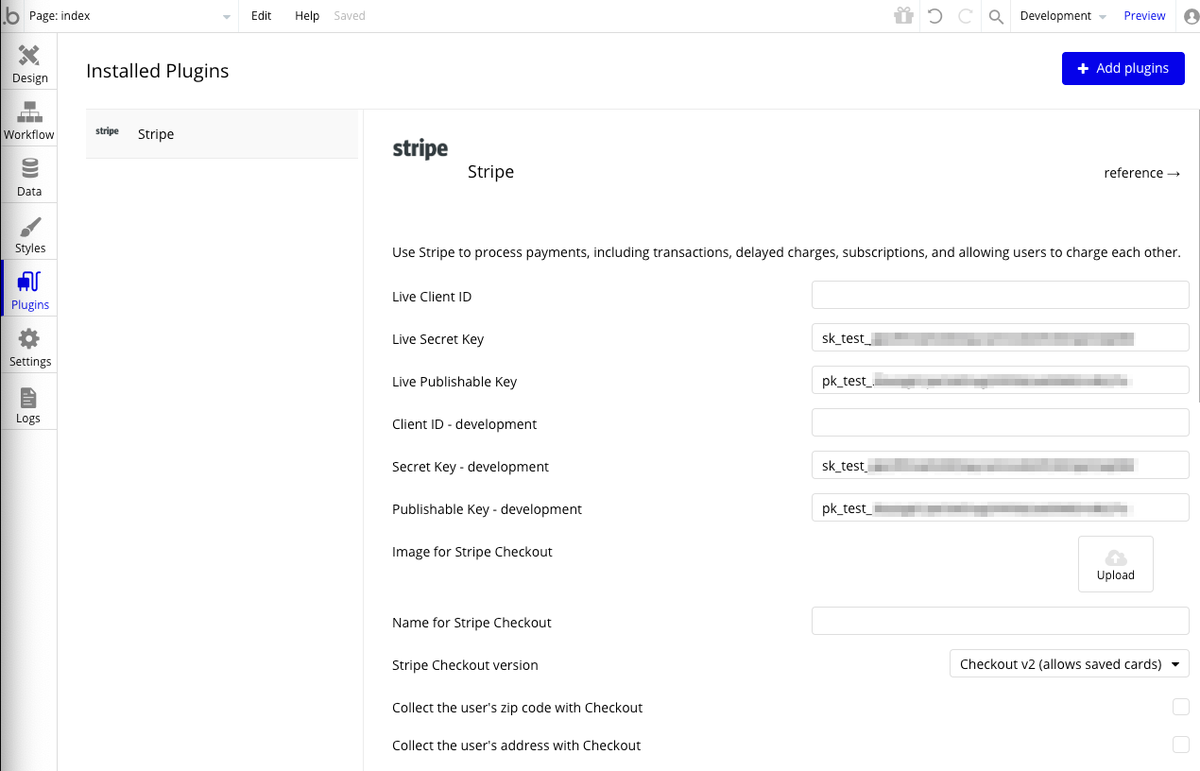
Task: Click the Live Client ID field
Action: tap(1000, 296)
